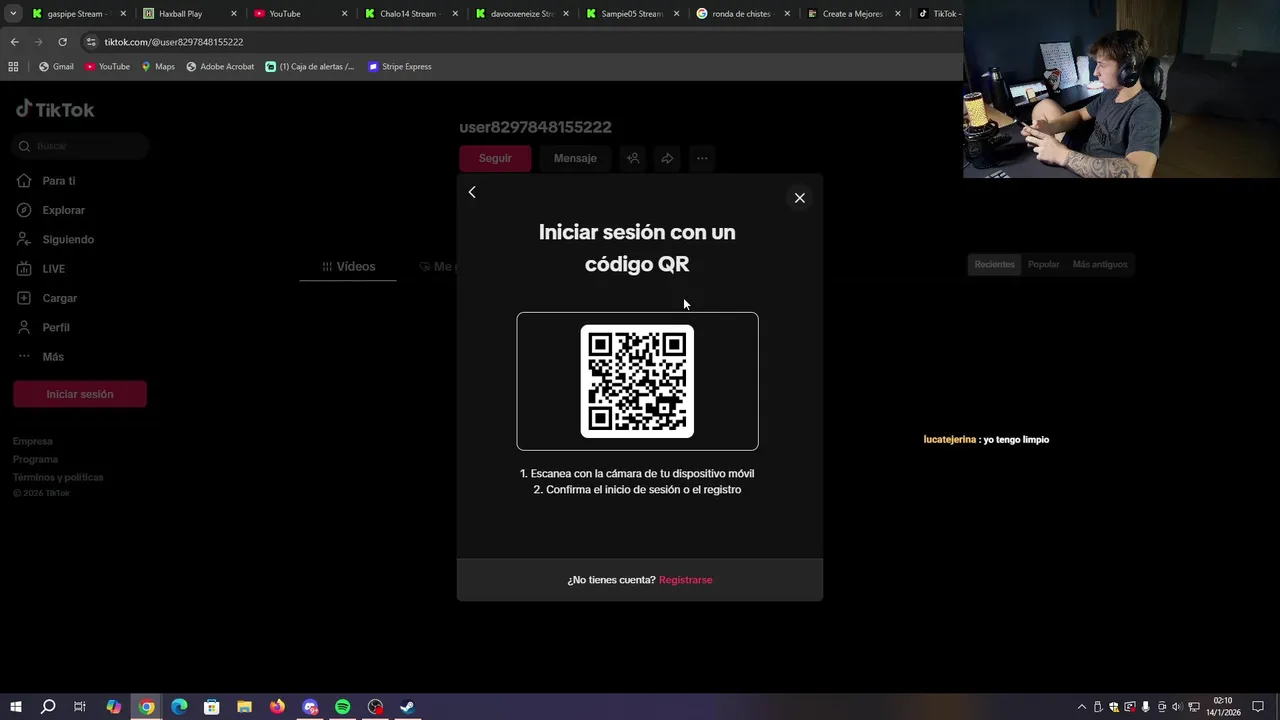
Task: Open Copilot from the taskbar
Action: coord(113,707)
